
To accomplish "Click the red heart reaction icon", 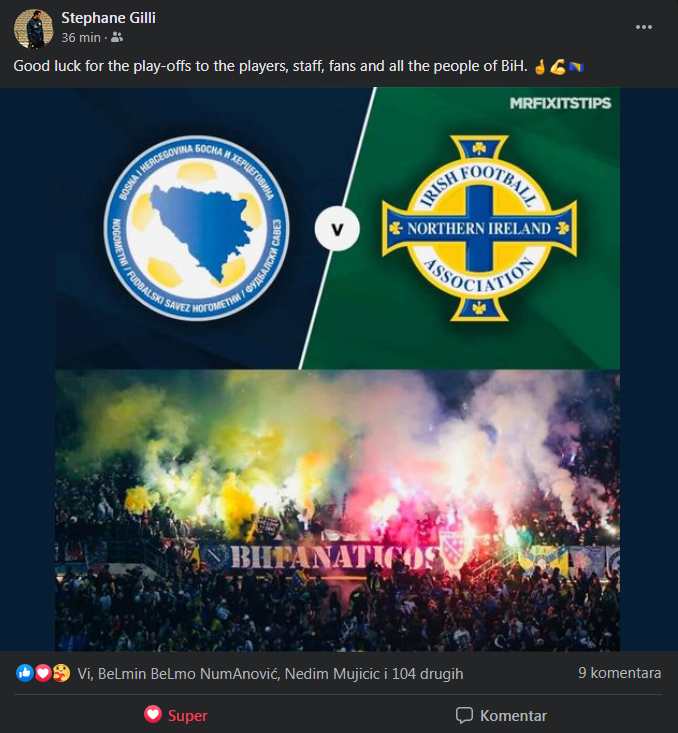I will (x=43, y=673).
